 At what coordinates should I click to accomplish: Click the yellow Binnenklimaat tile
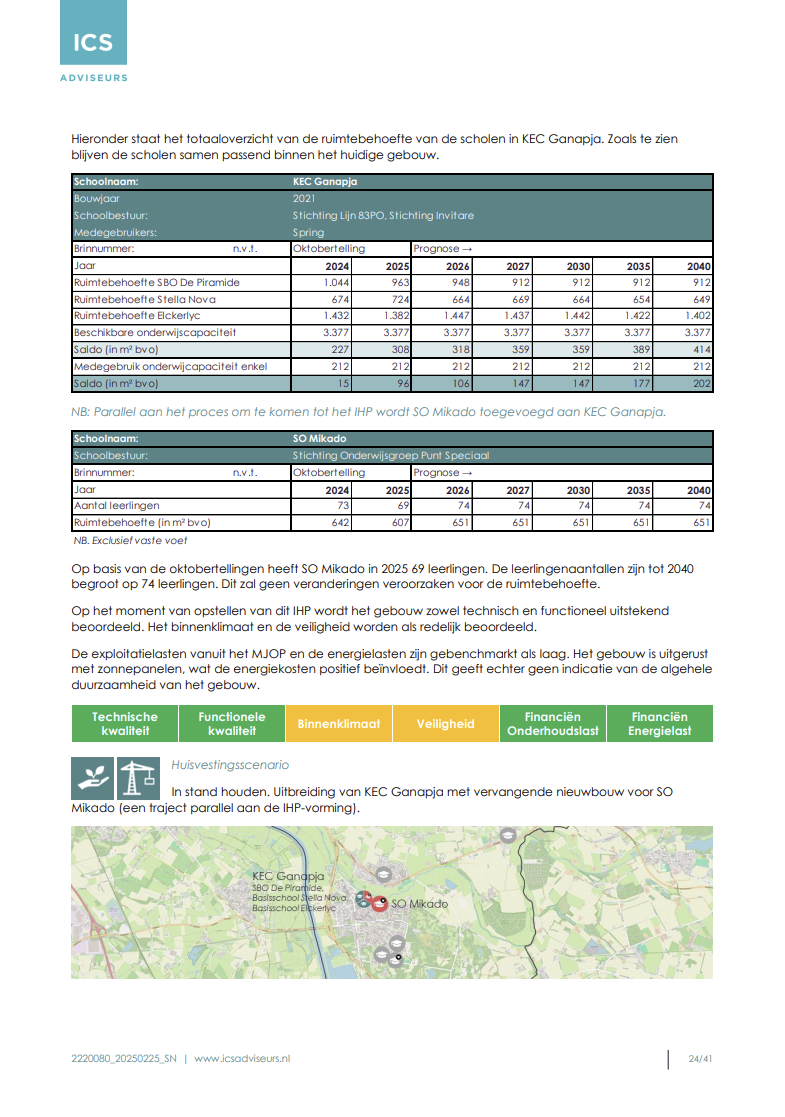[338, 724]
